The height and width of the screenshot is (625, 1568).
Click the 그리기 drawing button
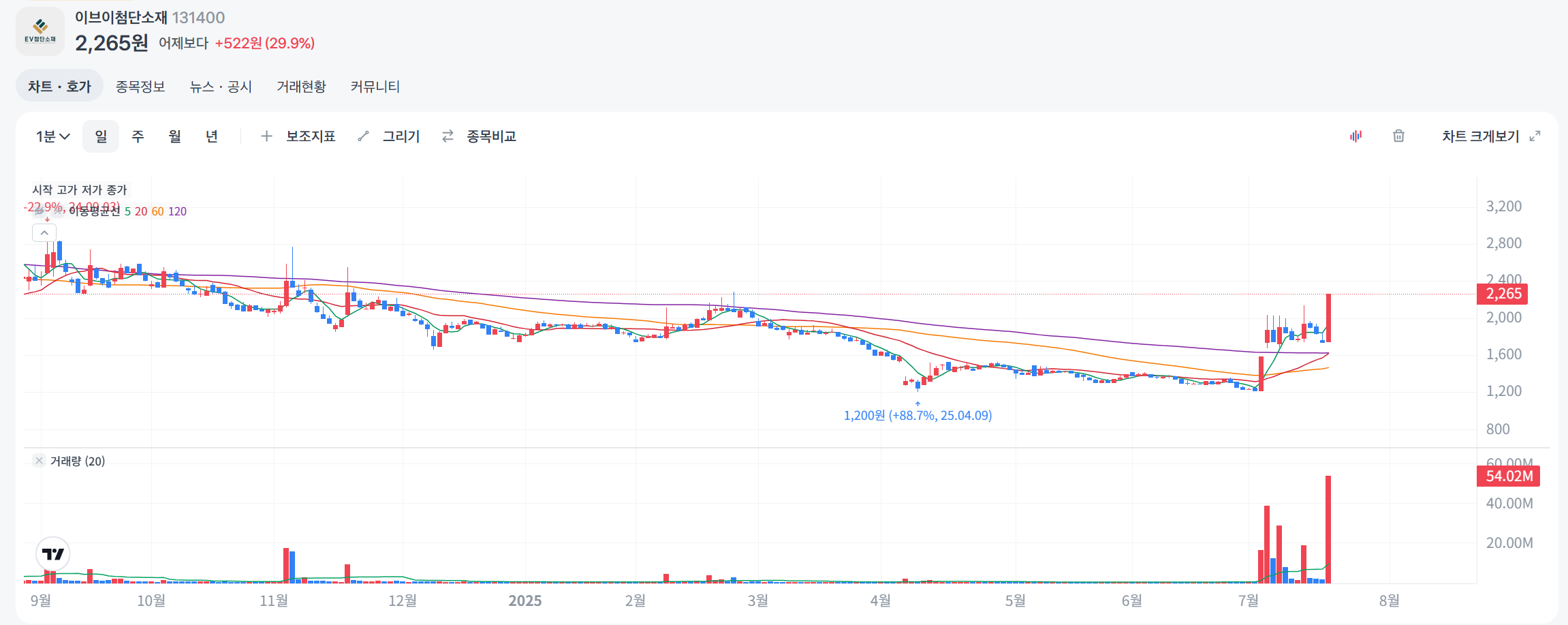[401, 136]
